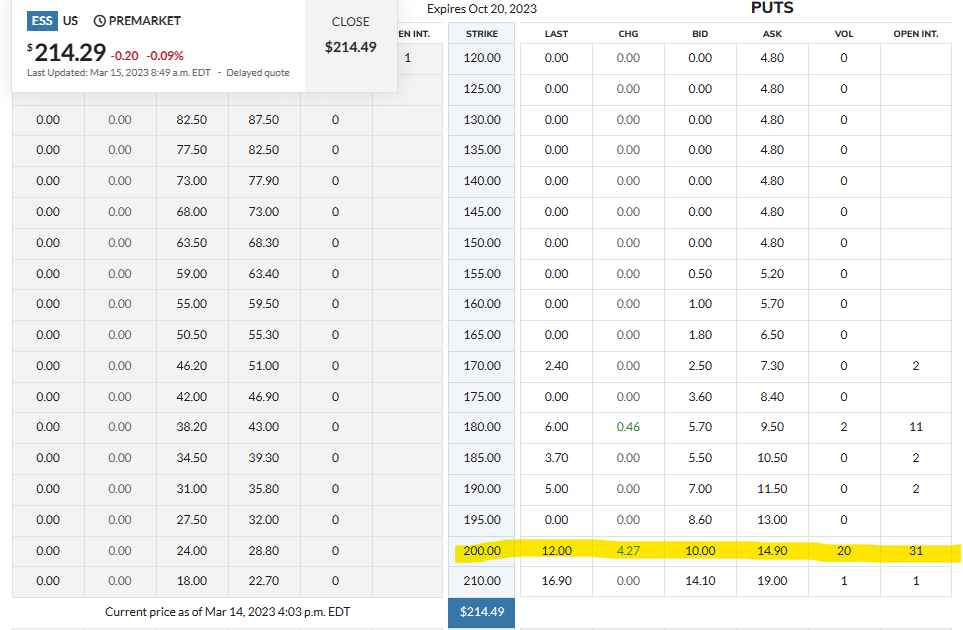Screen dimensions: 963x630
Task: Click the ESS ticker symbol badge
Action: coord(42,20)
